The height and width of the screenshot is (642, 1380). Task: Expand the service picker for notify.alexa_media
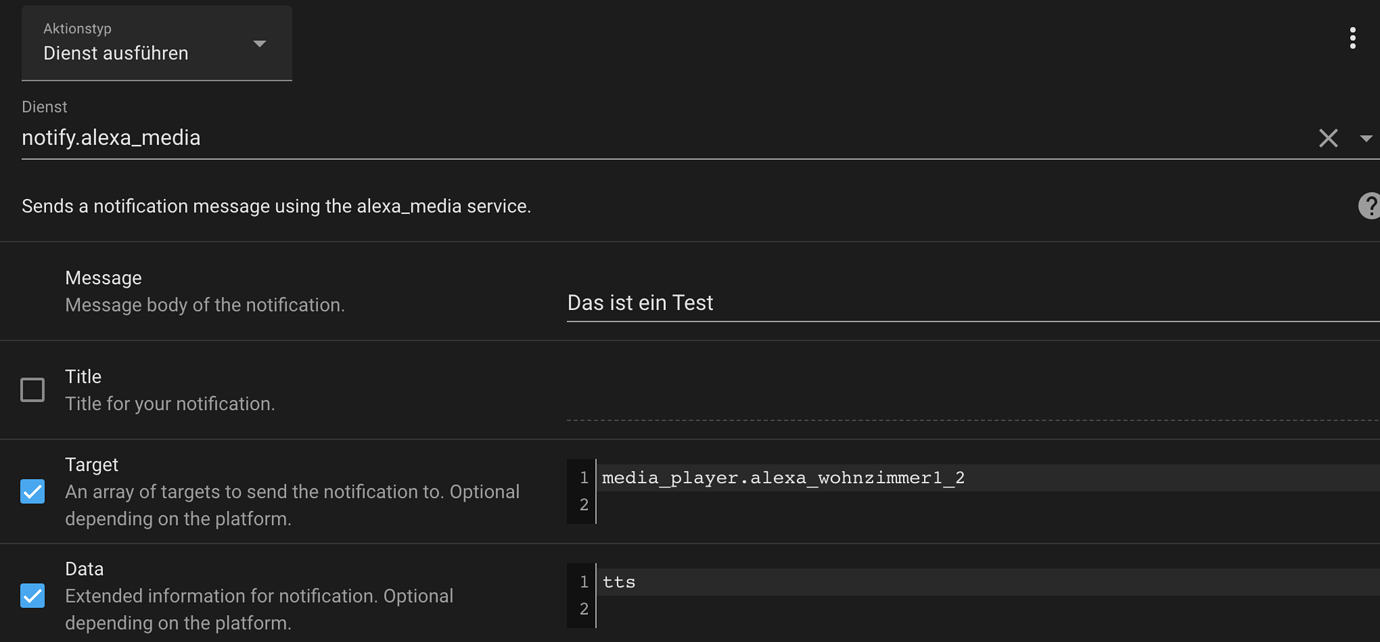point(1367,137)
